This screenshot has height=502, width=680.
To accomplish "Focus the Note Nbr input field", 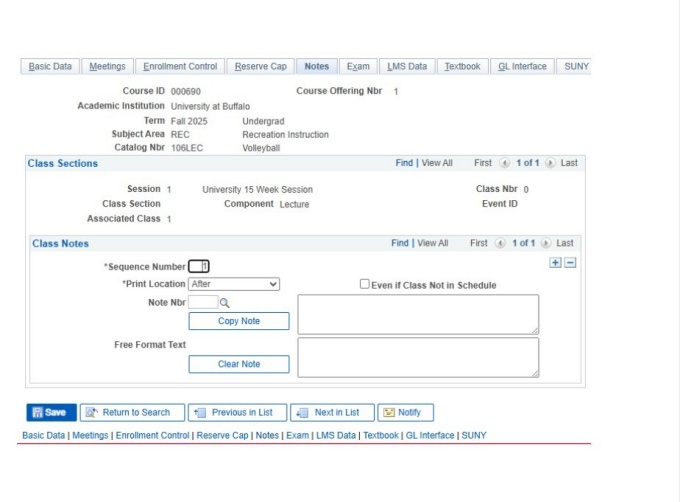I will [x=203, y=302].
